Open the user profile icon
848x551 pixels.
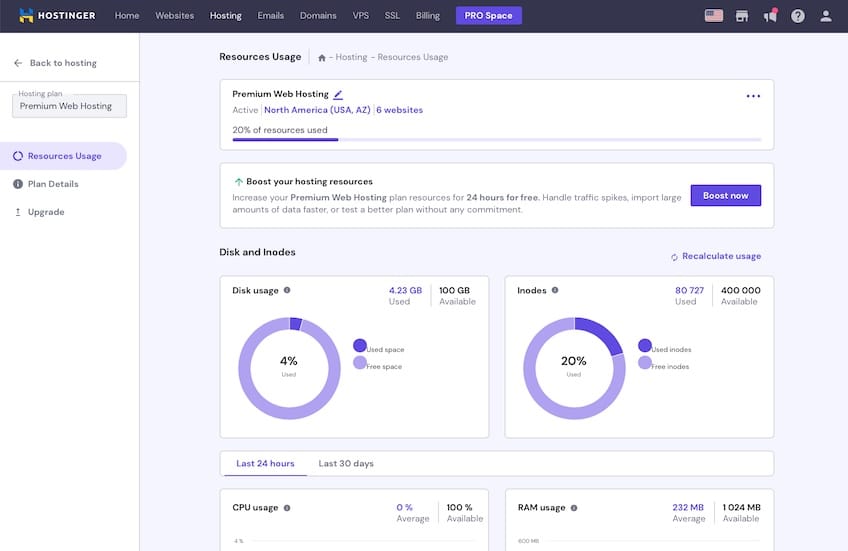(826, 16)
